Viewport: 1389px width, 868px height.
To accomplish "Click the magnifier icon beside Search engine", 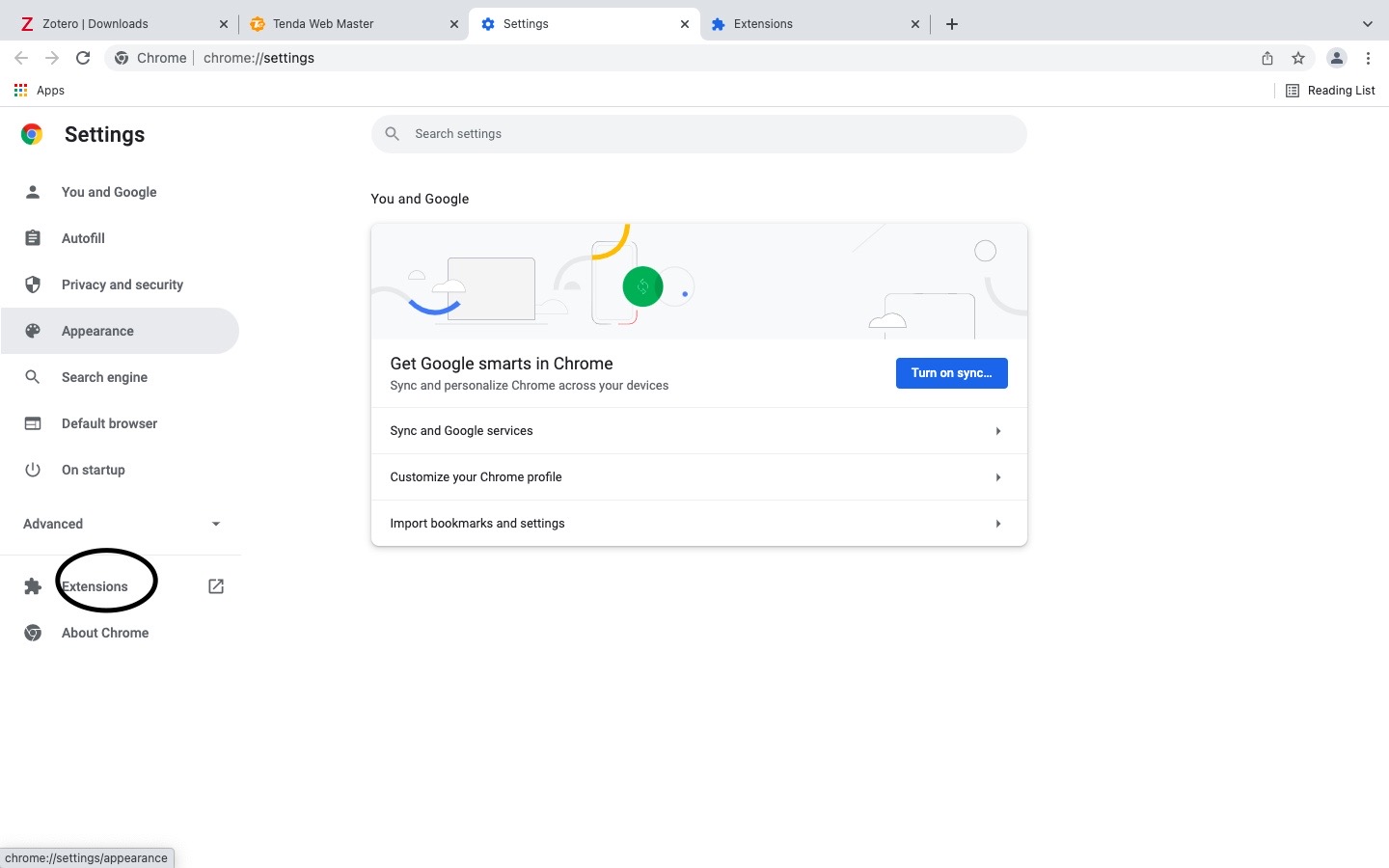I will (x=33, y=377).
